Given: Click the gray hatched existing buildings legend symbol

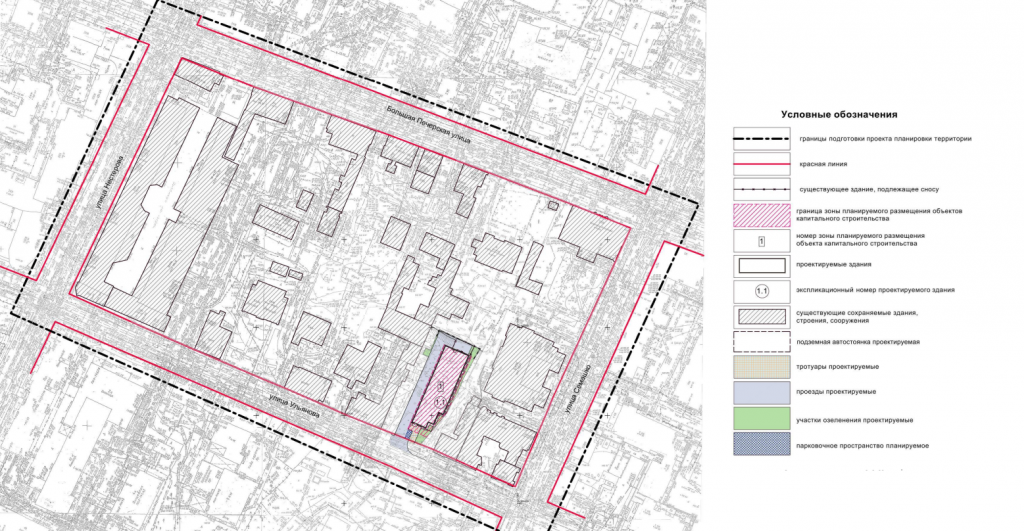Looking at the screenshot, I should tap(760, 317).
